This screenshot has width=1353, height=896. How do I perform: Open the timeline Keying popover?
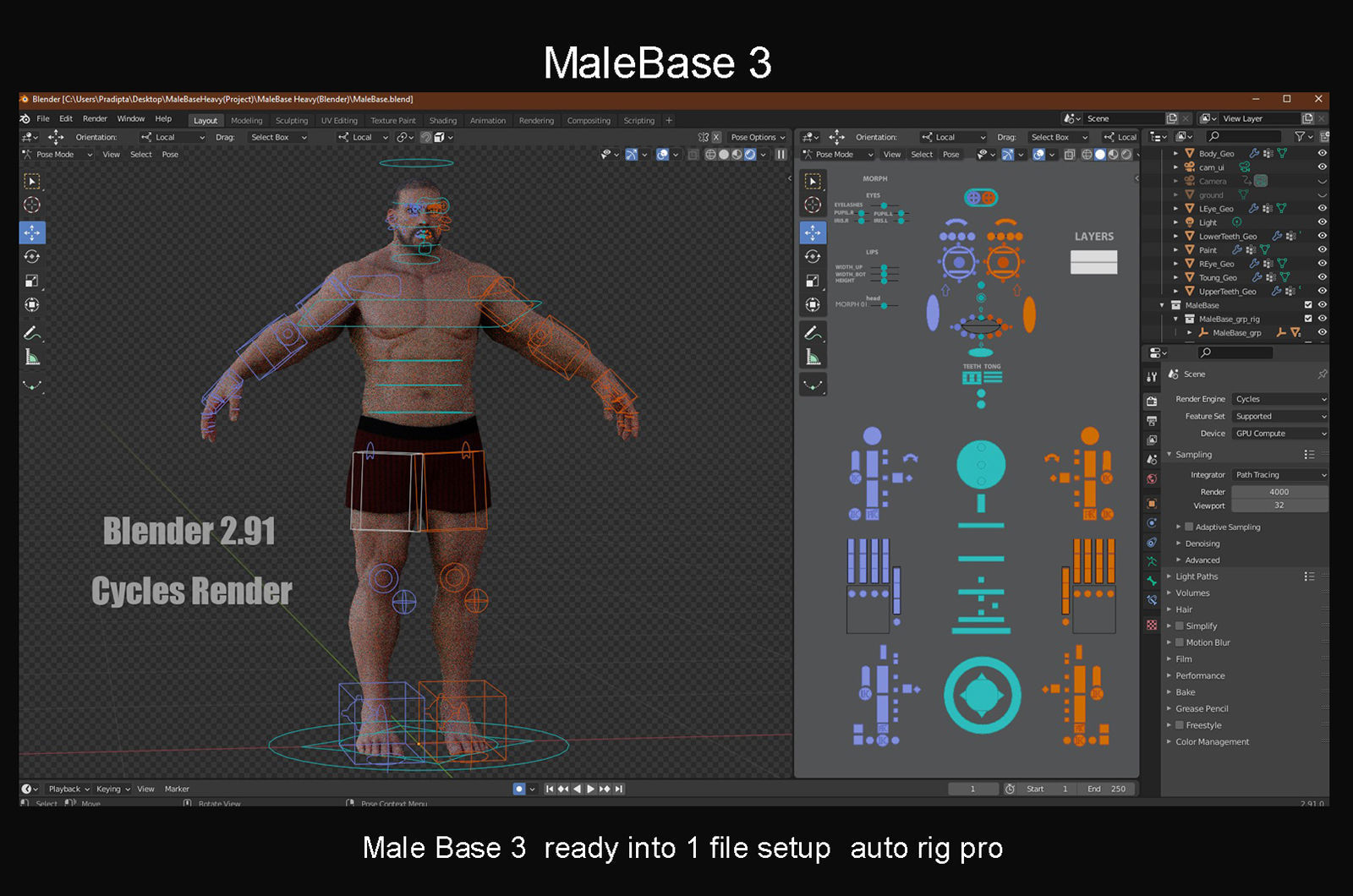point(113,789)
